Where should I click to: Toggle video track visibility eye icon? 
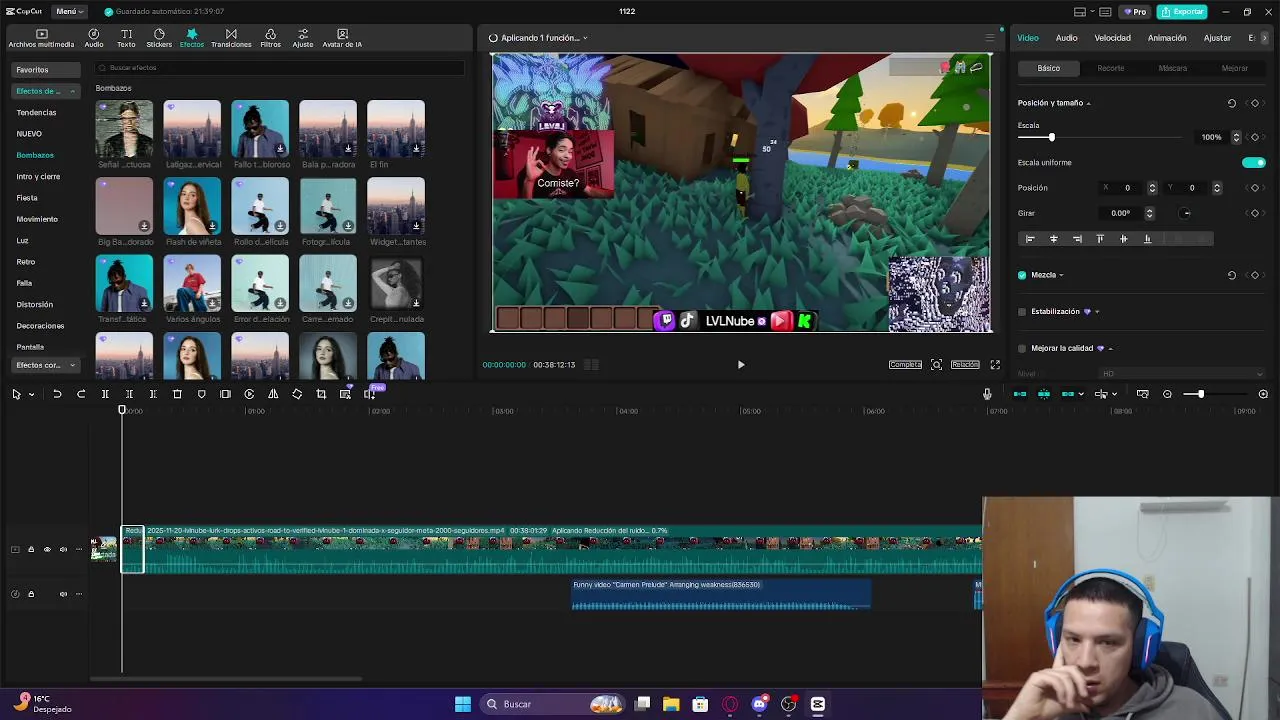coord(46,549)
